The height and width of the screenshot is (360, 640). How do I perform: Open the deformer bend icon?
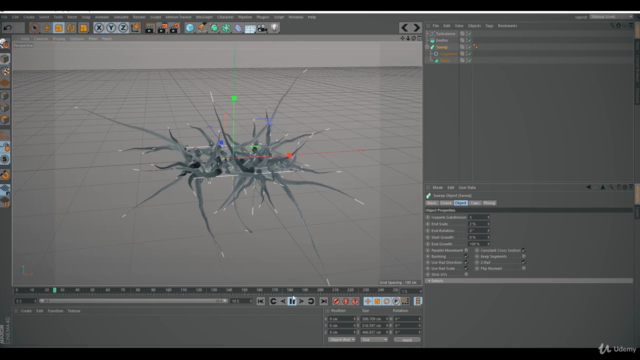pyautogui.click(x=238, y=28)
